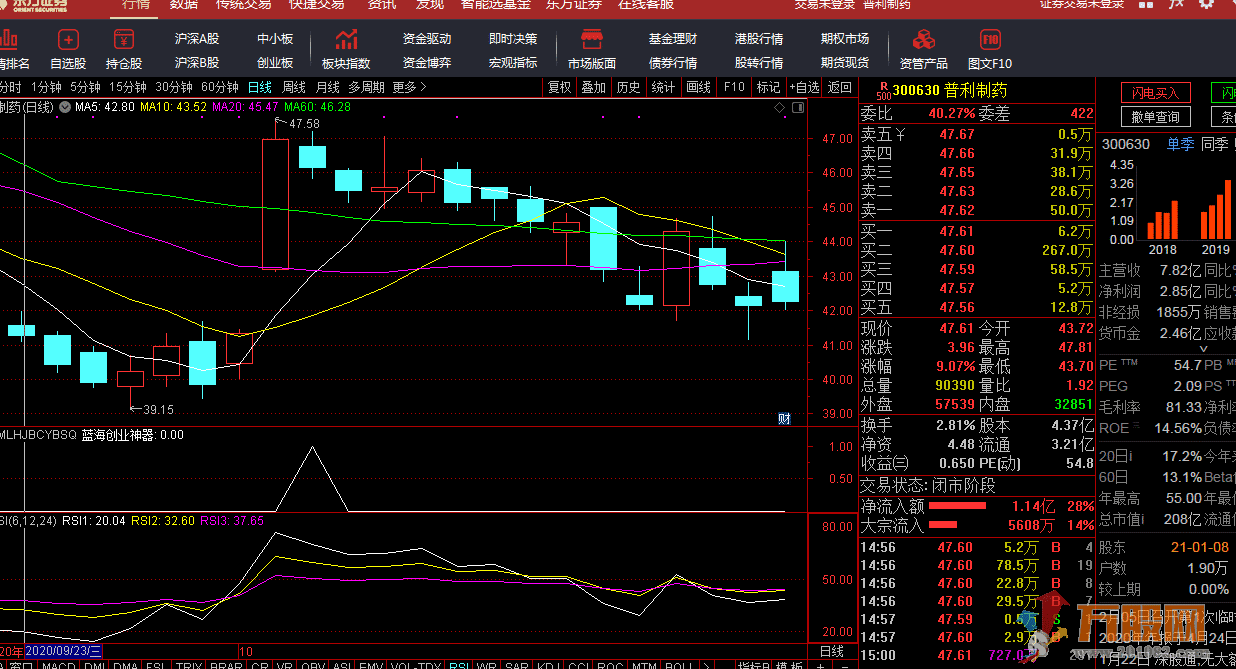Switch the chart to 1分钟 period

[46, 87]
